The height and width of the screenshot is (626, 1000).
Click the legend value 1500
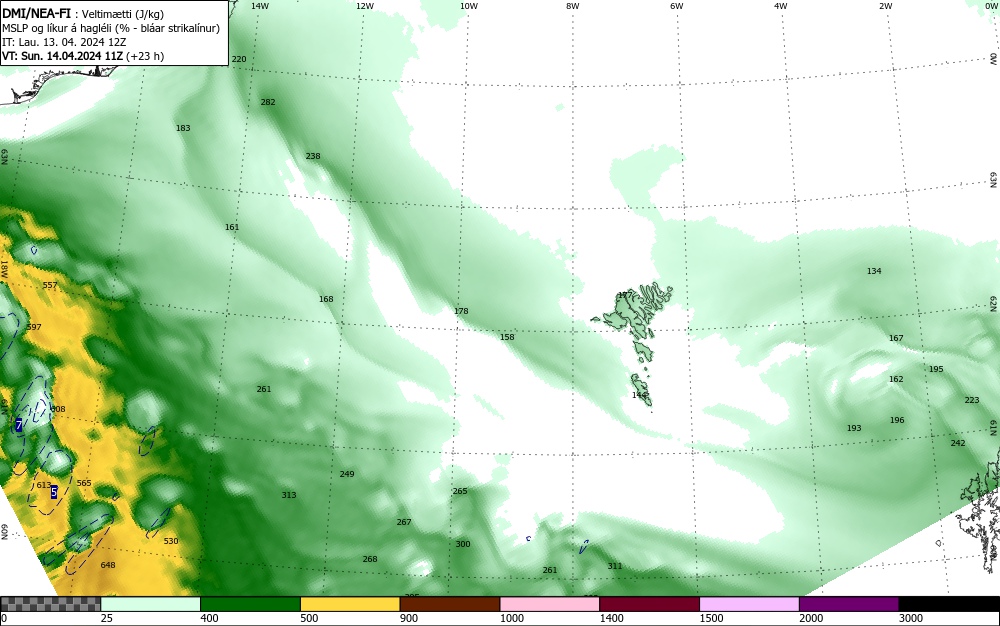(712, 618)
